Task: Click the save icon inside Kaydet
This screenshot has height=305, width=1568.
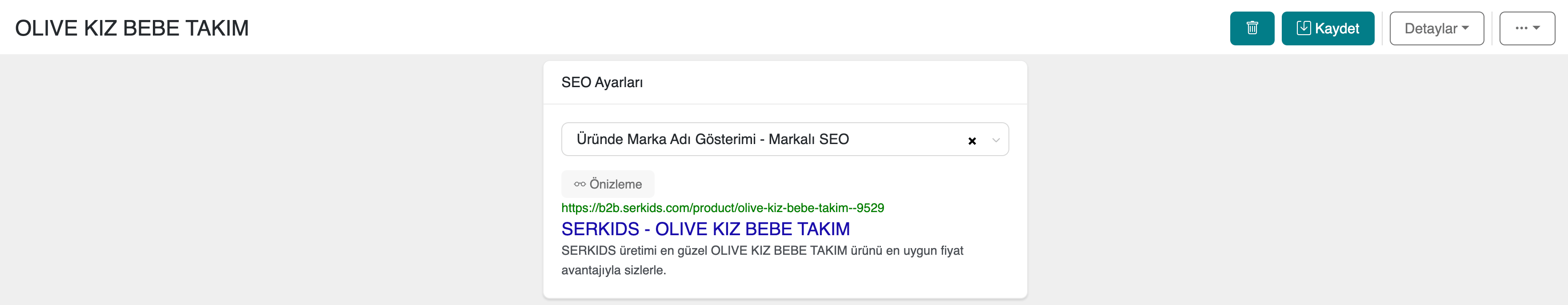Action: 1303,28
